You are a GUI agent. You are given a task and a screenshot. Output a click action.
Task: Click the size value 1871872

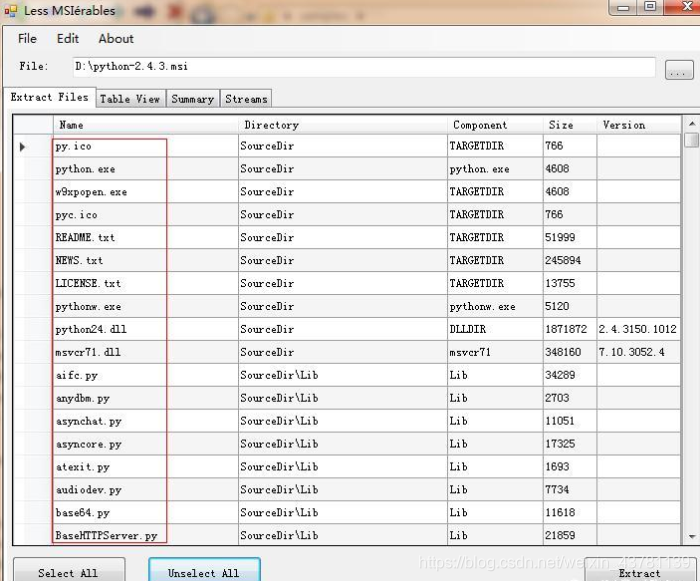pos(566,329)
